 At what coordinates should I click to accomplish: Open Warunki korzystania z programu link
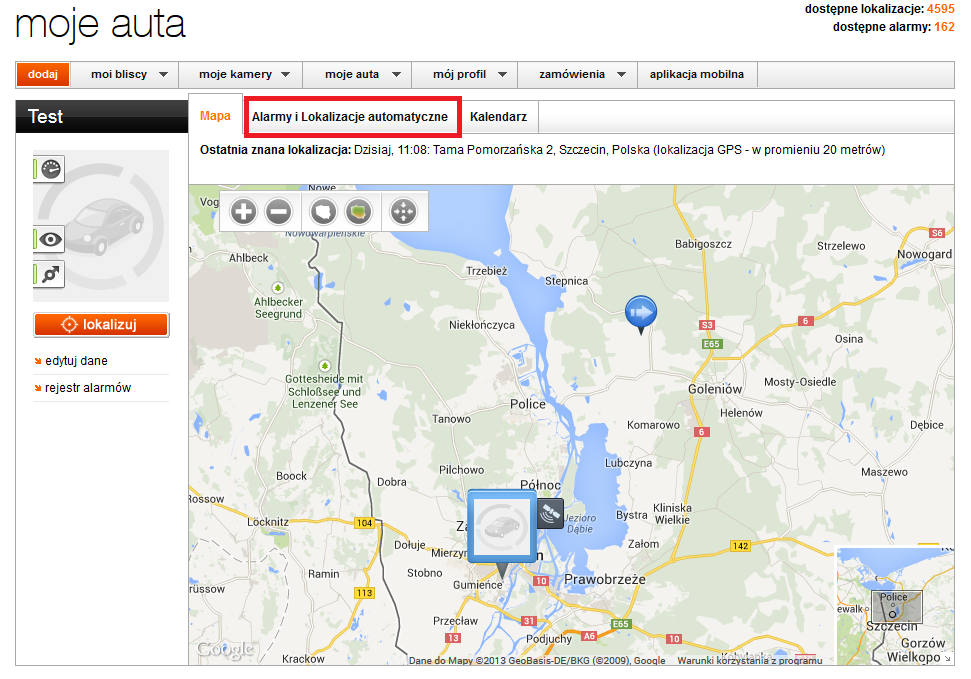click(749, 660)
